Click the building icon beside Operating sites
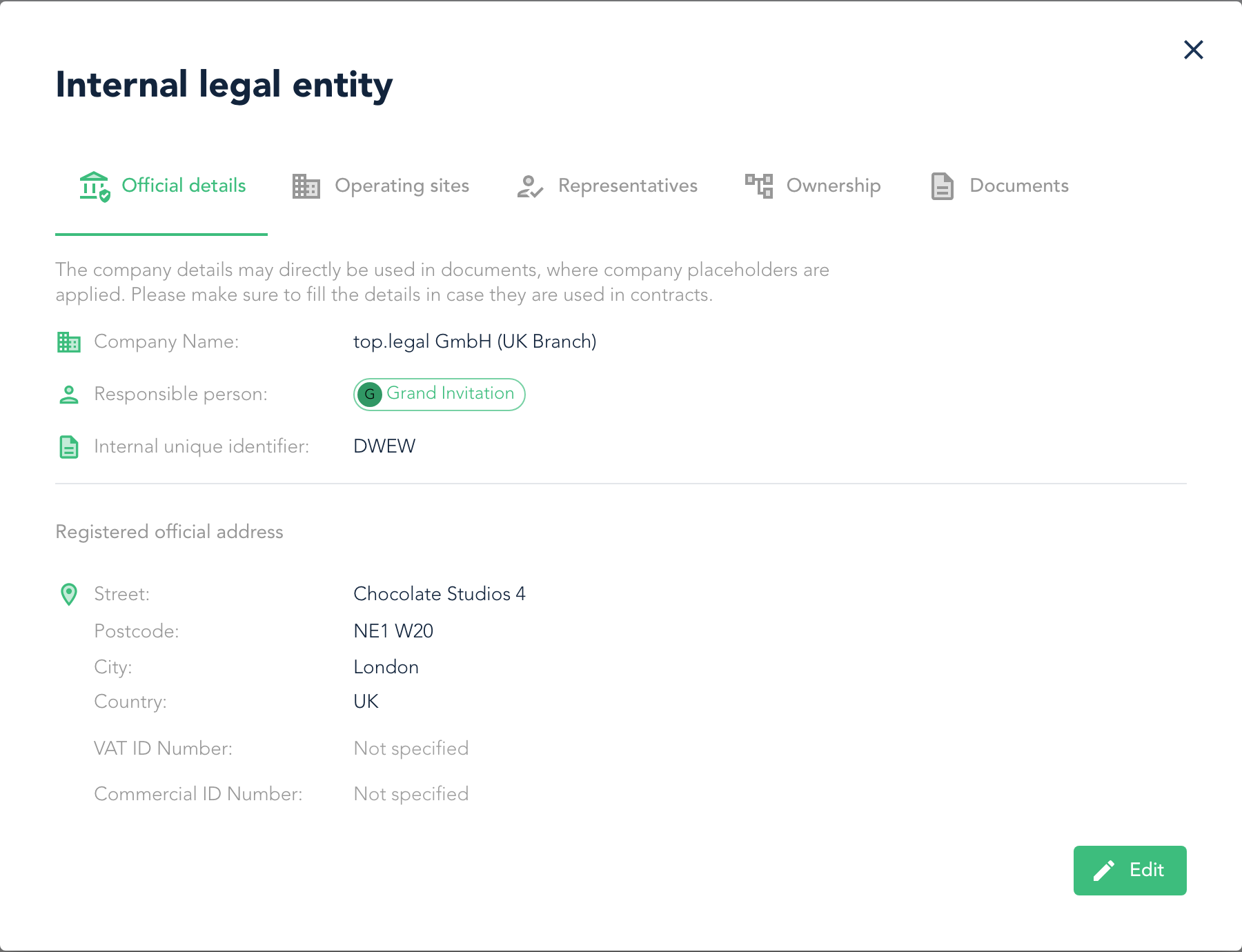 [x=306, y=186]
